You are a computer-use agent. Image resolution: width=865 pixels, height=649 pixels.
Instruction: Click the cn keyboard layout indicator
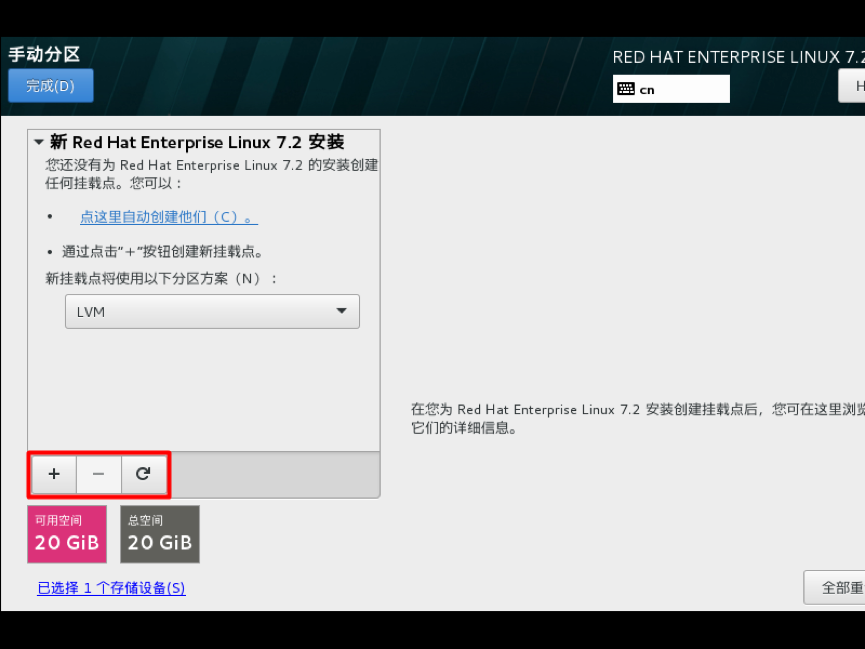pos(671,89)
